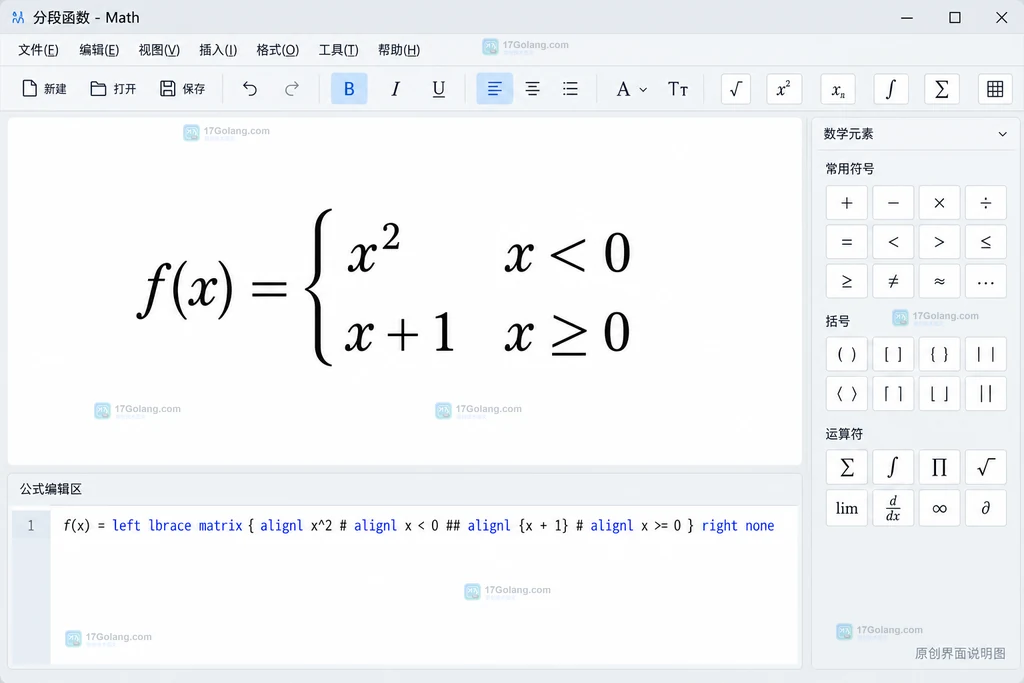Insert the division ÷ symbol
The image size is (1024, 683).
[986, 203]
